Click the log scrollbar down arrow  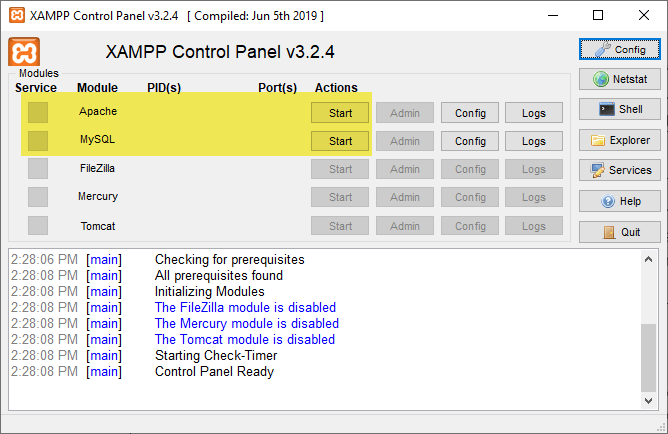click(648, 401)
